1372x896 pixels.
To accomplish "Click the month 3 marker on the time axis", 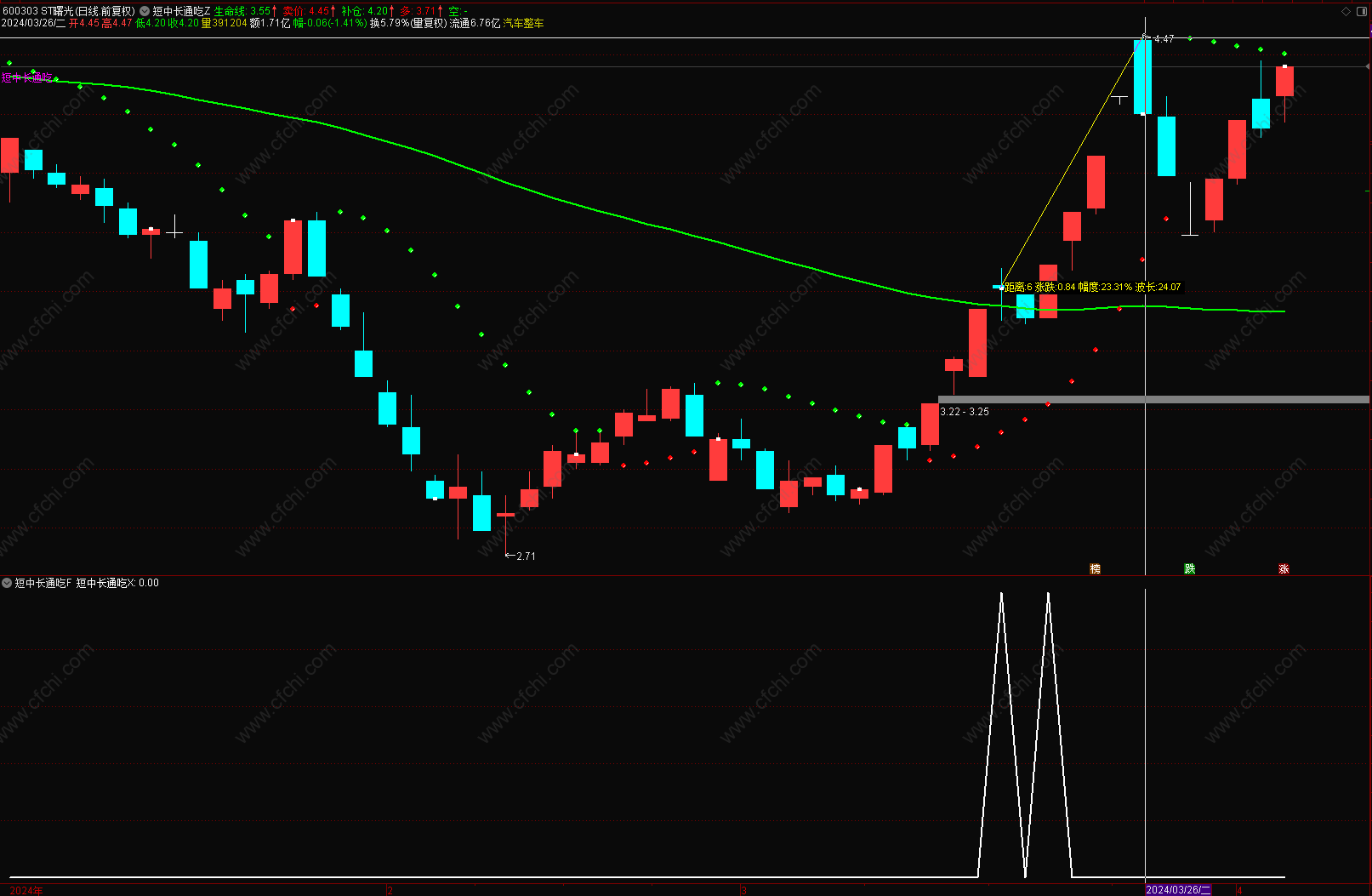I will pyautogui.click(x=743, y=890).
